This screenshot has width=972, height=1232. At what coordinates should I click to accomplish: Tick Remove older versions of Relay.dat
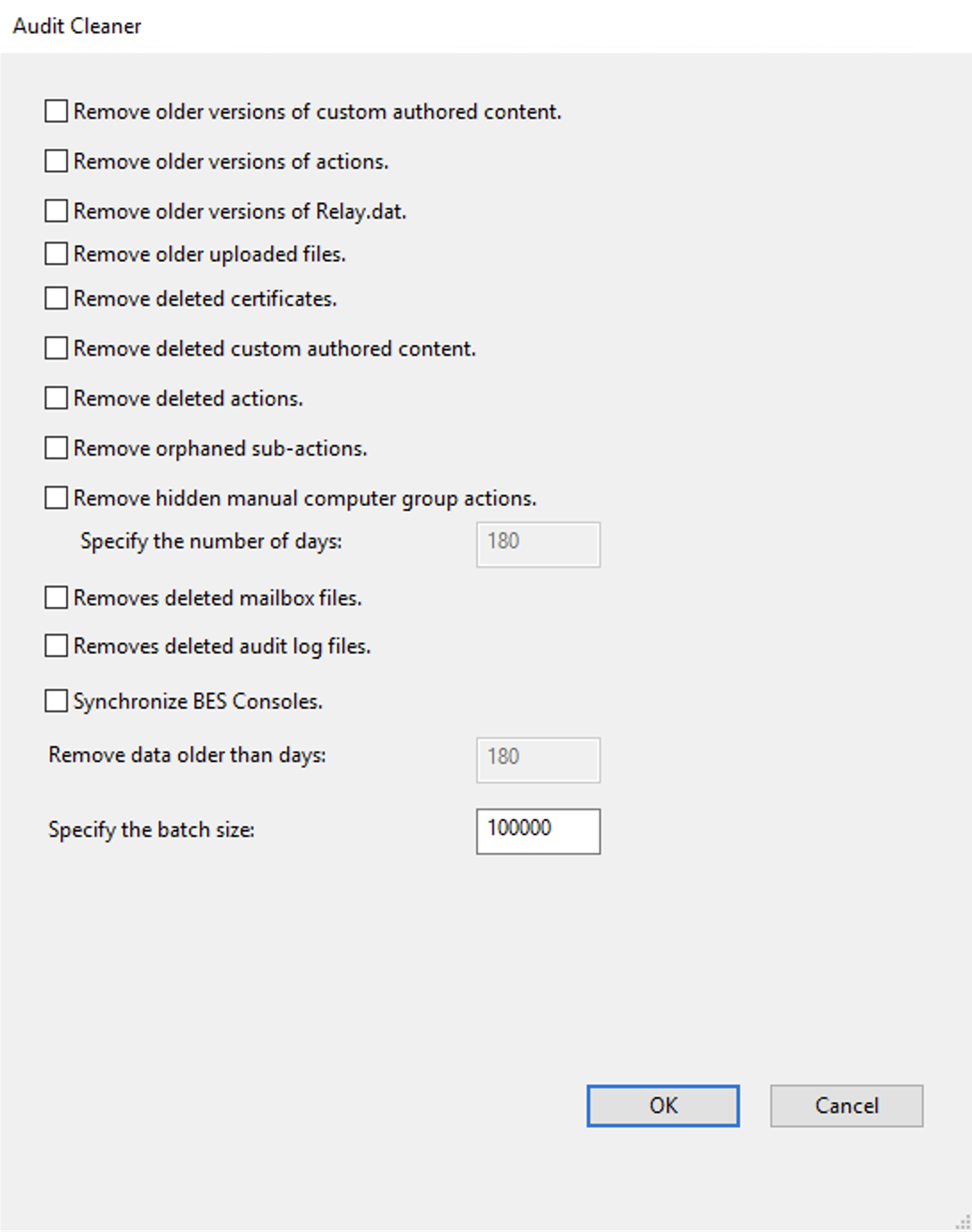click(x=56, y=211)
